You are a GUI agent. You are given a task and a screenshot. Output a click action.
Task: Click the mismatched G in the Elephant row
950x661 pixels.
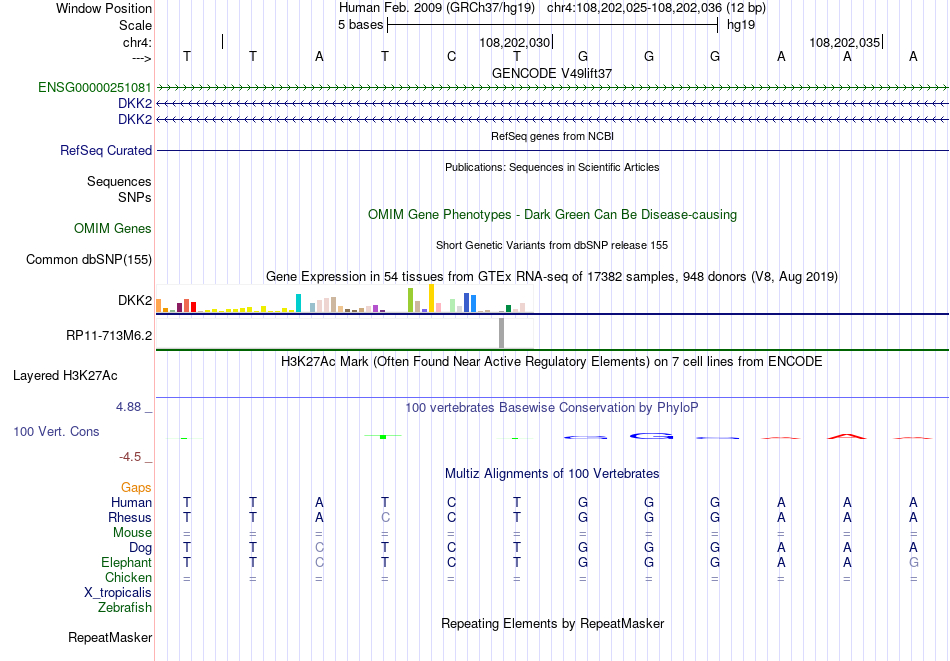(x=913, y=562)
